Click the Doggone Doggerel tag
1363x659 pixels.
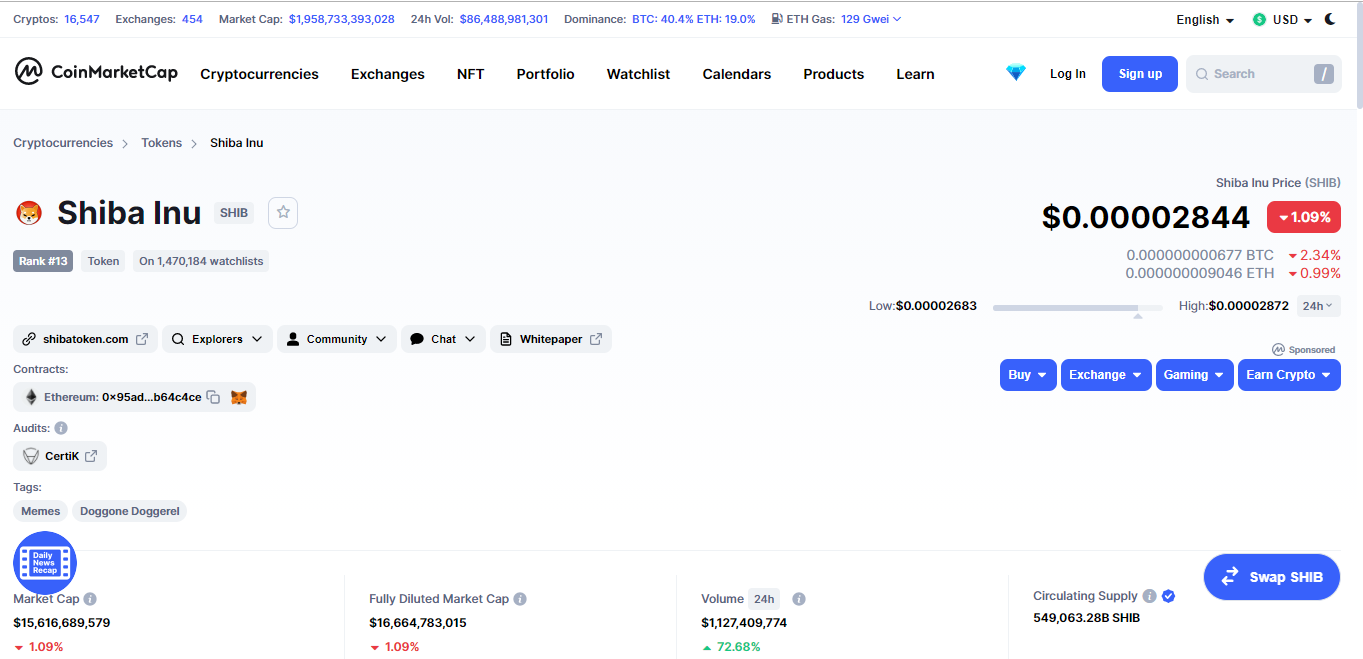coord(130,511)
